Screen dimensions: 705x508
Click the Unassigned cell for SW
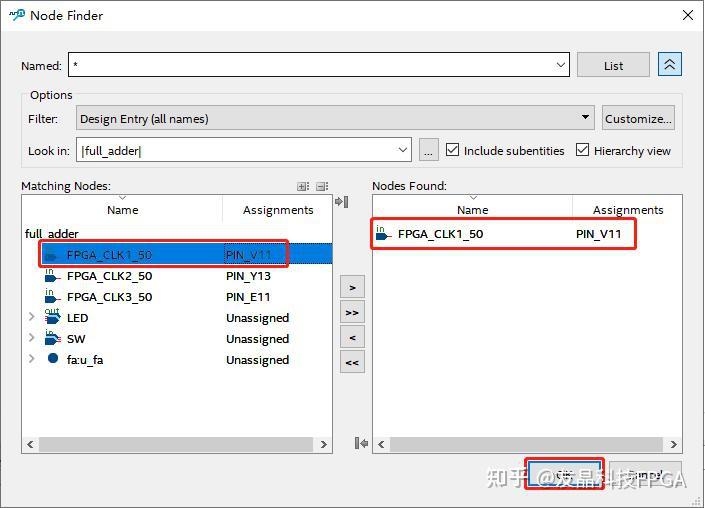(257, 339)
